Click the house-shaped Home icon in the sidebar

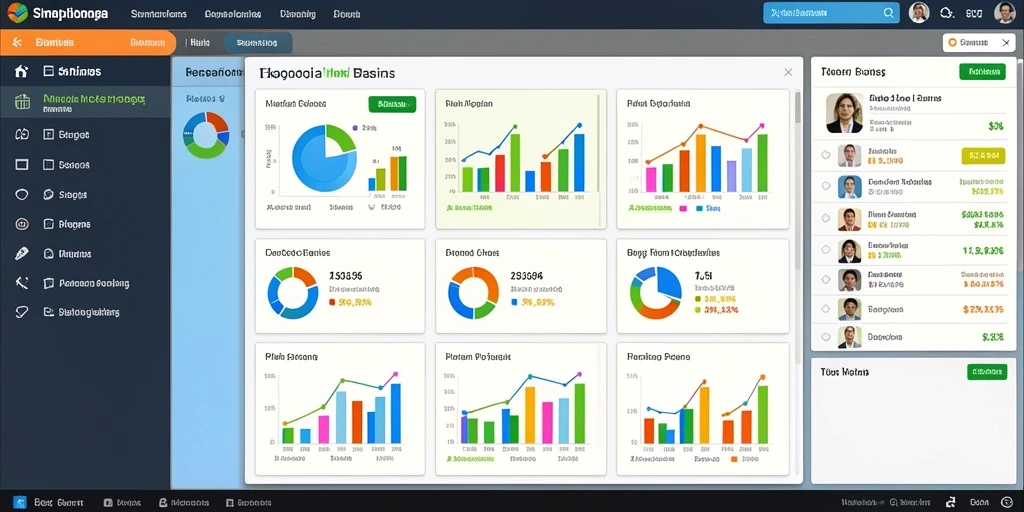tap(22, 71)
